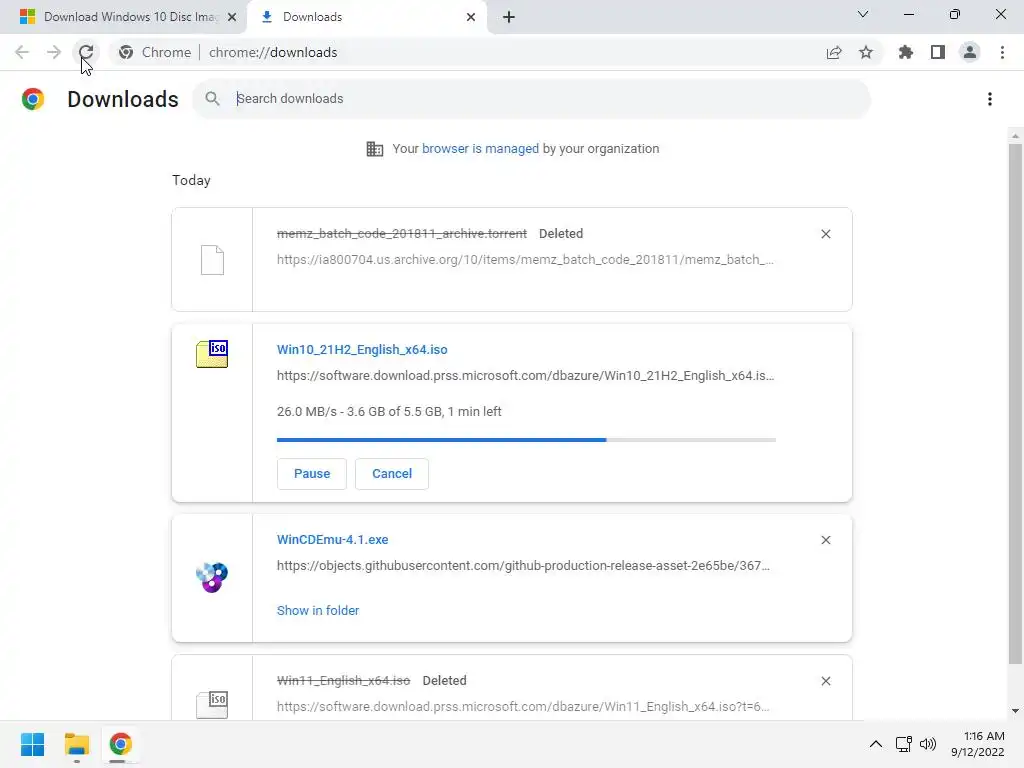Pause the Win10 ISO download
1024x768 pixels.
pyautogui.click(x=312, y=473)
